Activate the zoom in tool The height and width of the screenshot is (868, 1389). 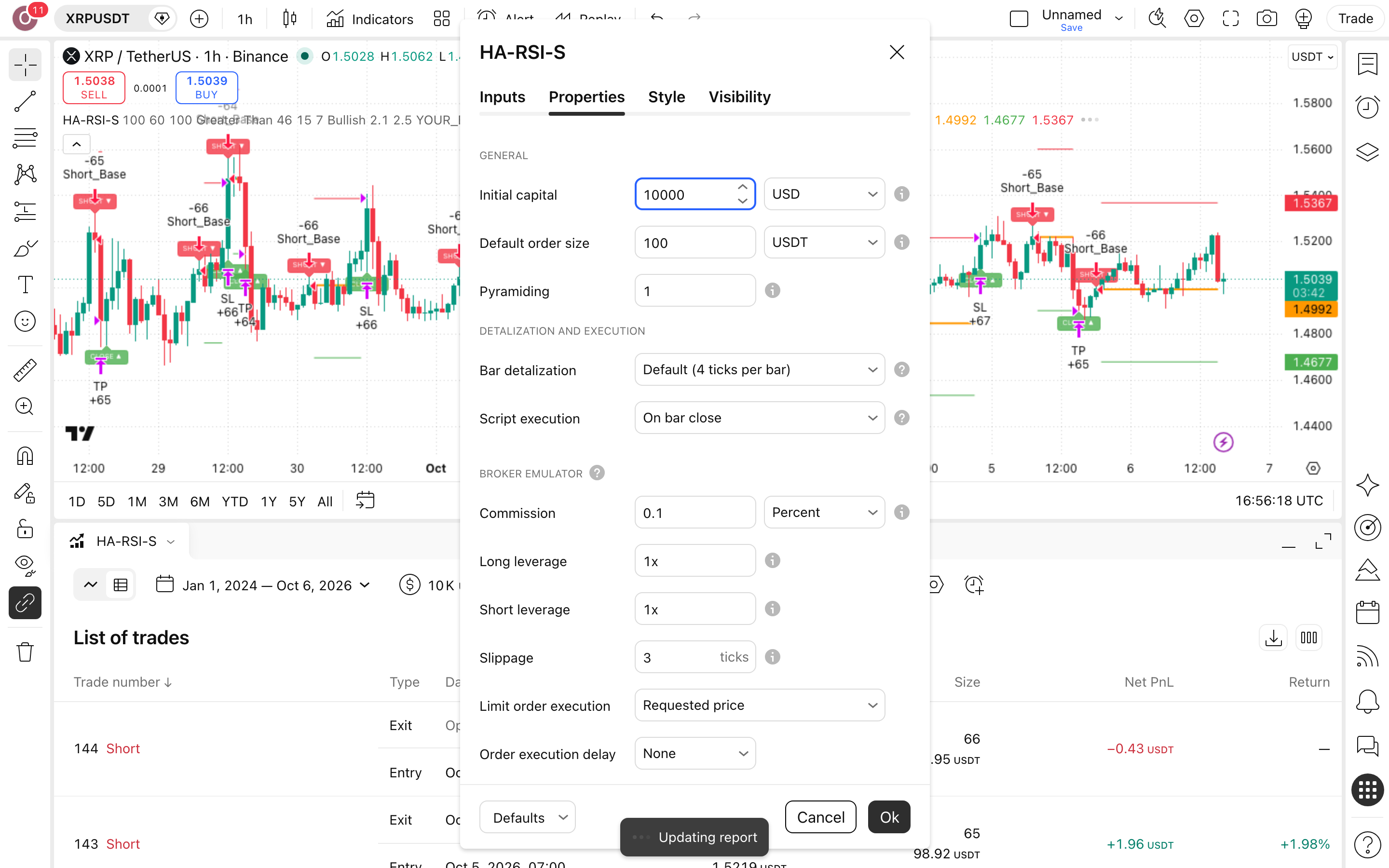point(25,407)
